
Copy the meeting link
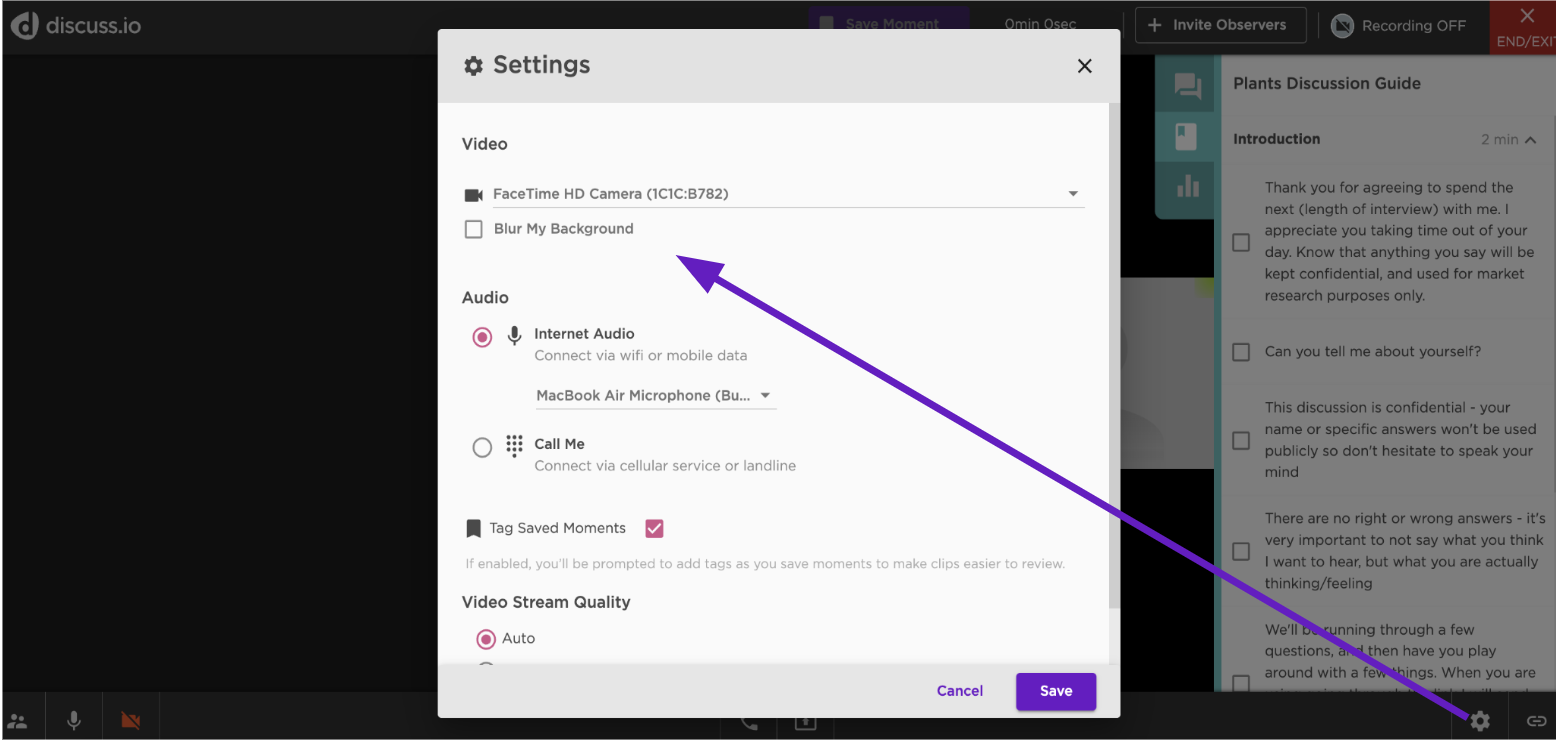(x=1535, y=720)
